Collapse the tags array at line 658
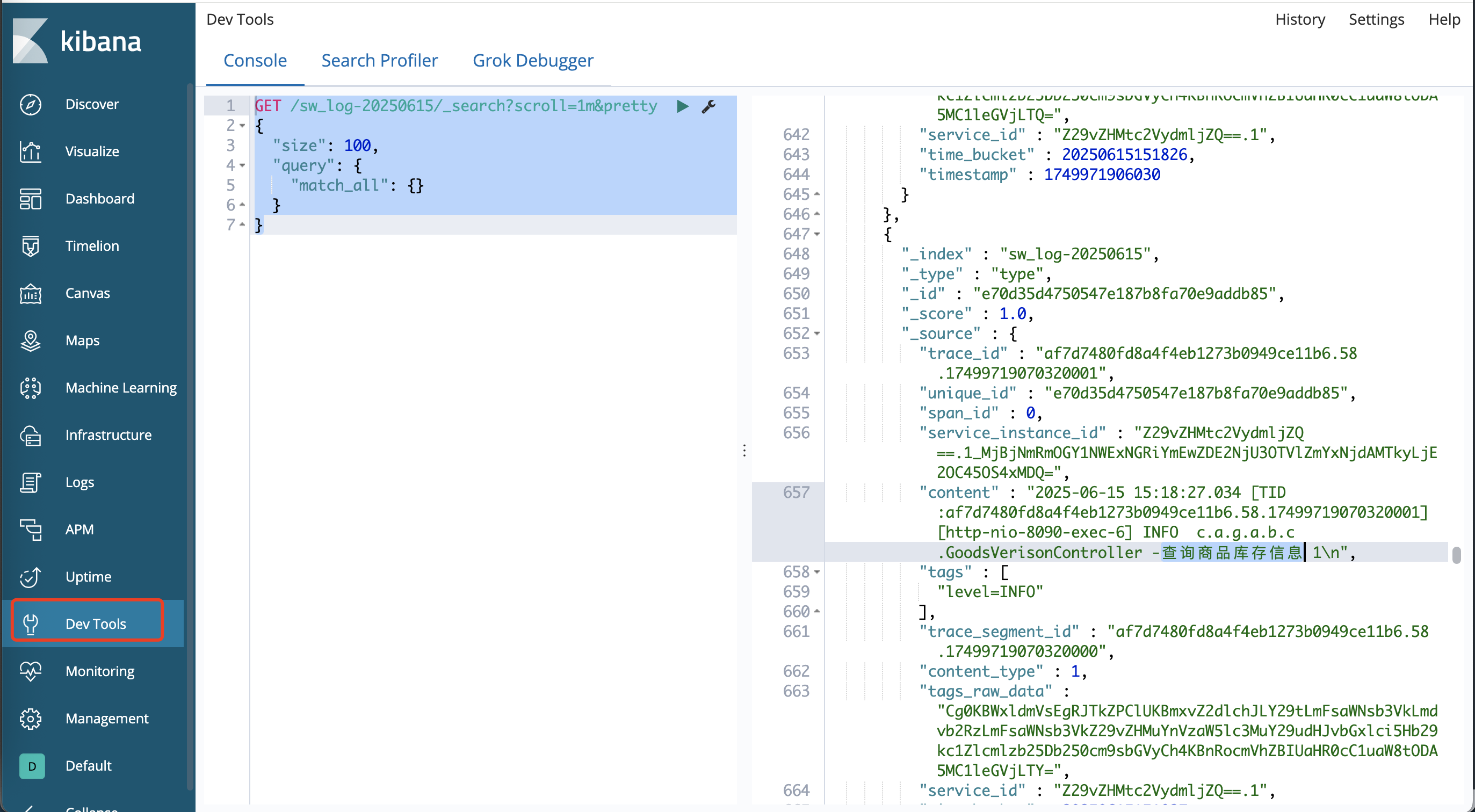This screenshot has width=1475, height=812. [x=817, y=571]
